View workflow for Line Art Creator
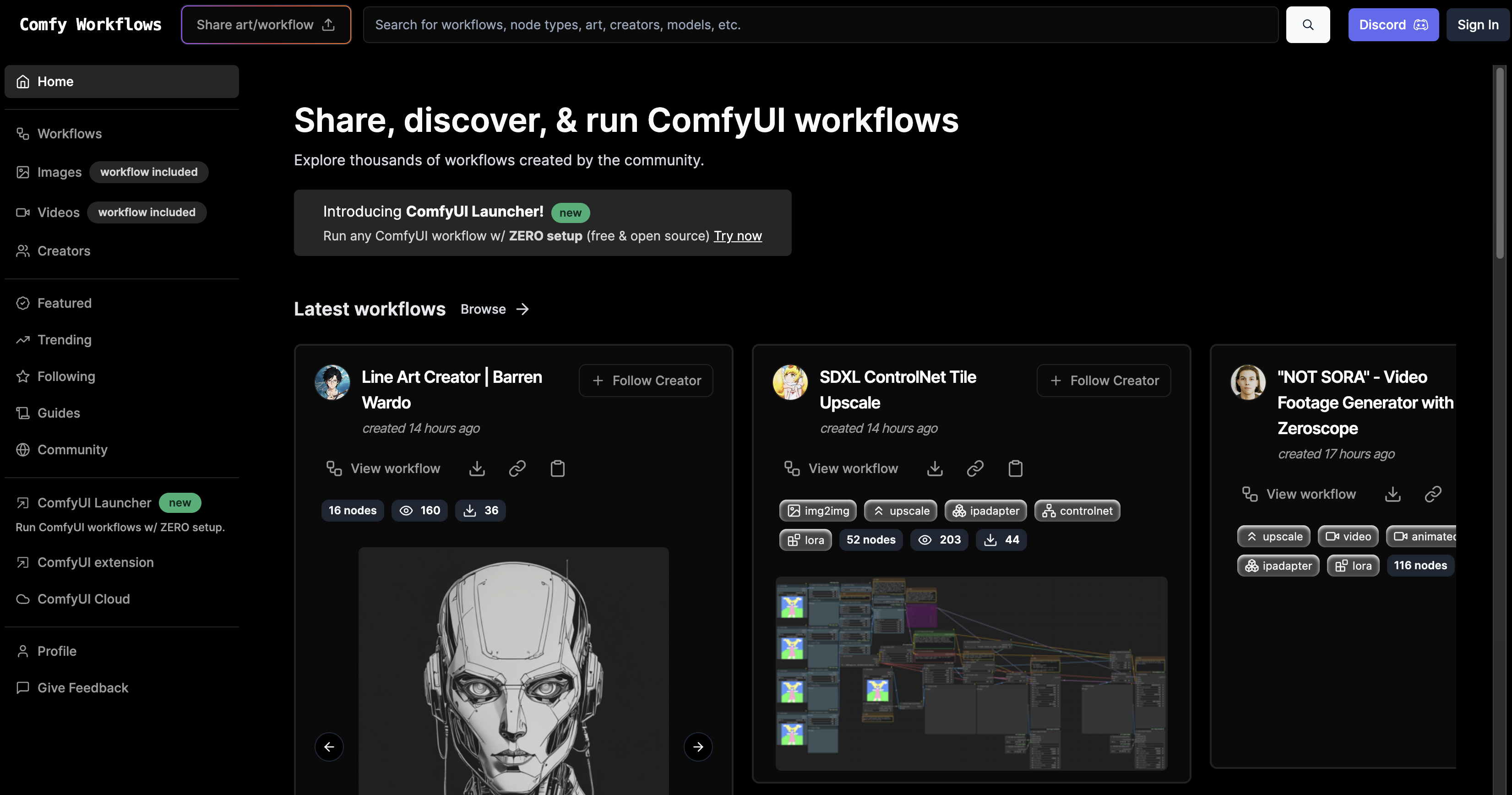The width and height of the screenshot is (1512, 795). (383, 468)
